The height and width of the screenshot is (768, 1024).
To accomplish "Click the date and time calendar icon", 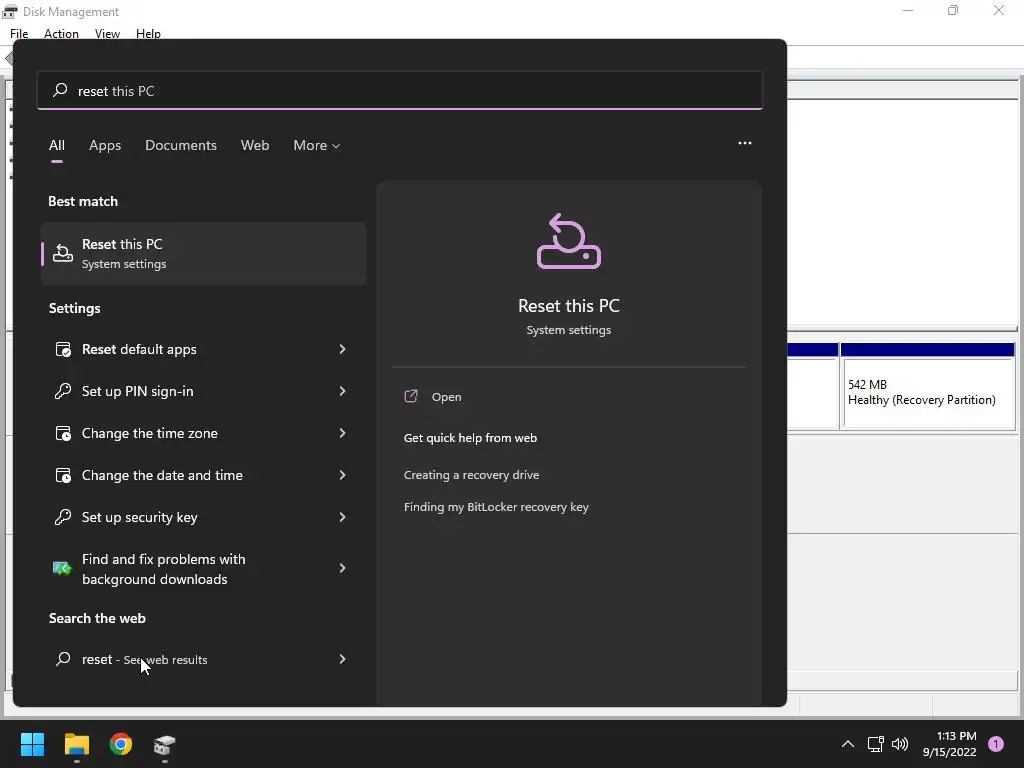I will coord(63,475).
